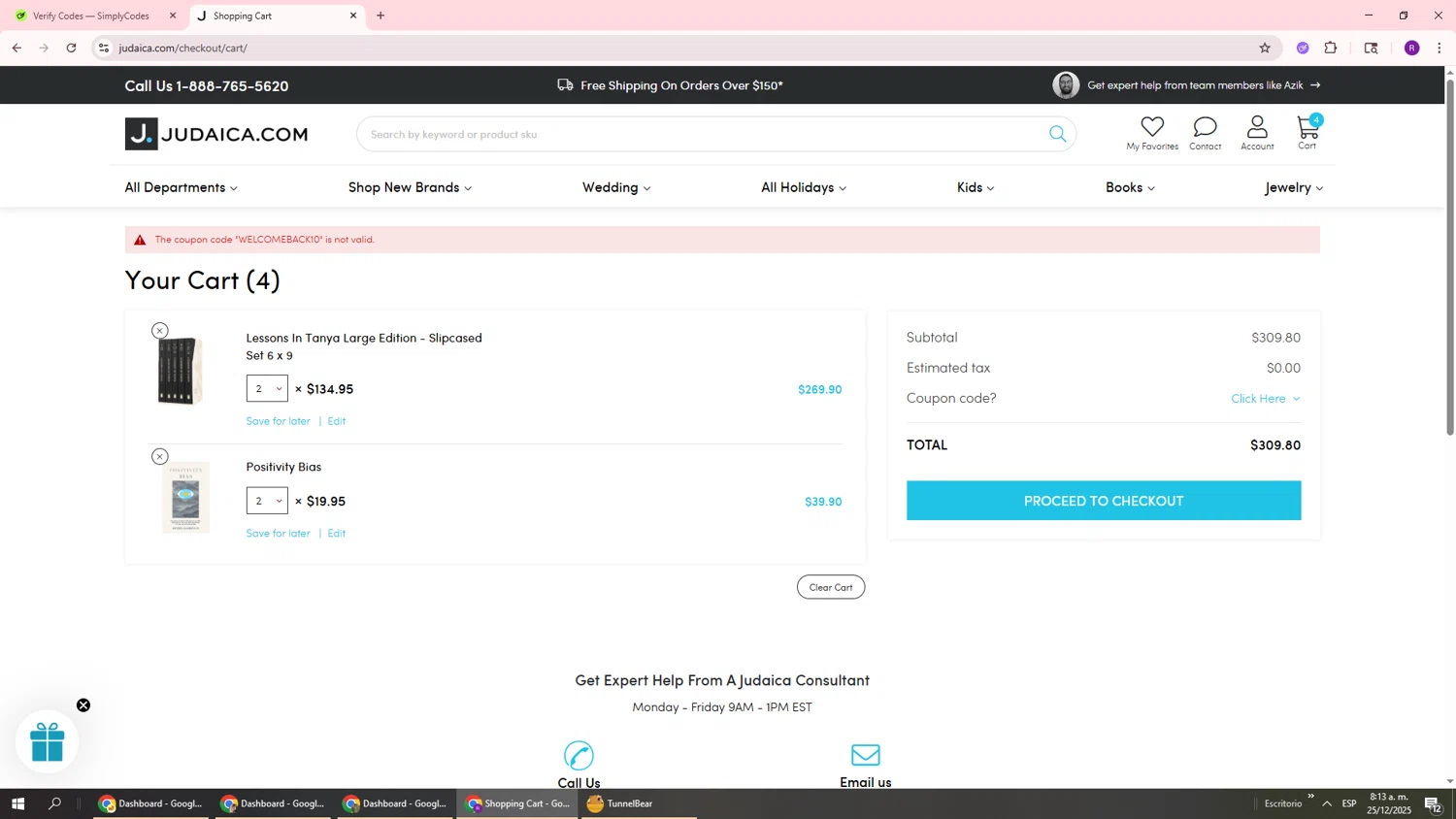Reload the page with refresh icon
This screenshot has height=819, width=1456.
[x=71, y=48]
